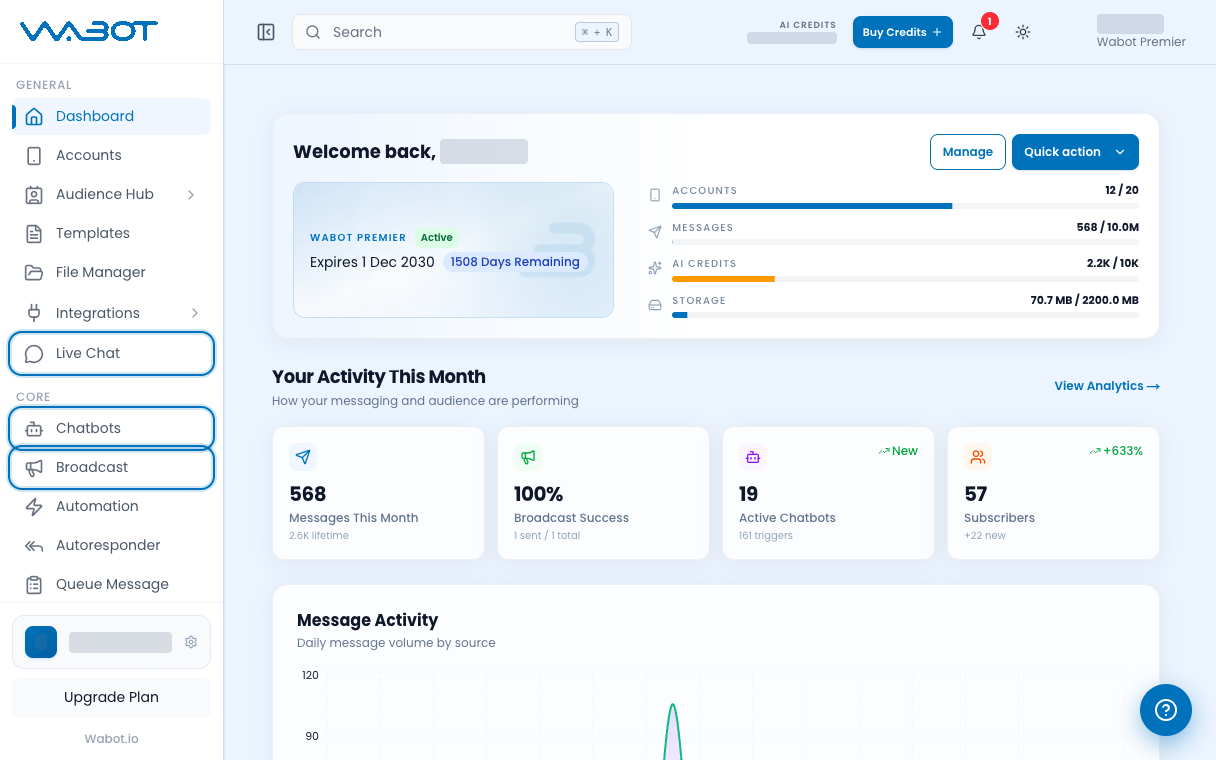Click the Storage drive icon
The image size is (1216, 760).
(x=655, y=304)
